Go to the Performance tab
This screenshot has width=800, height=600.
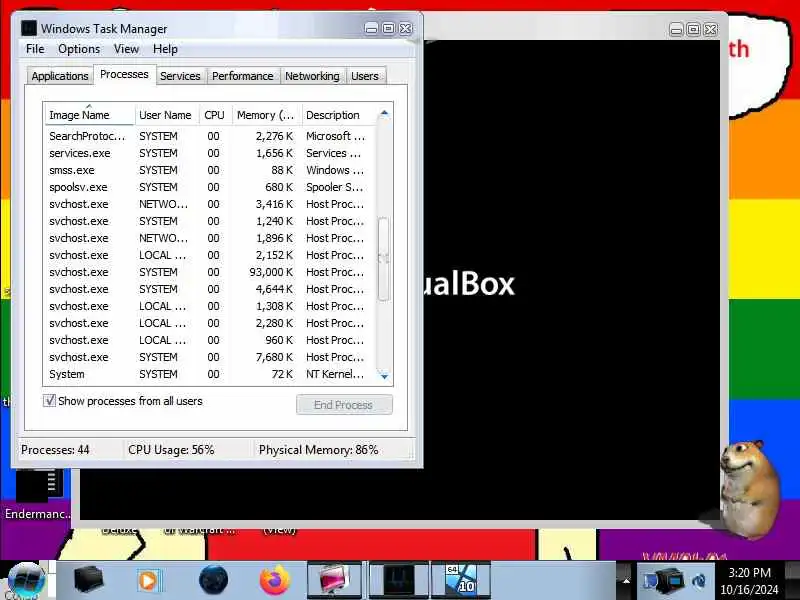pyautogui.click(x=243, y=76)
